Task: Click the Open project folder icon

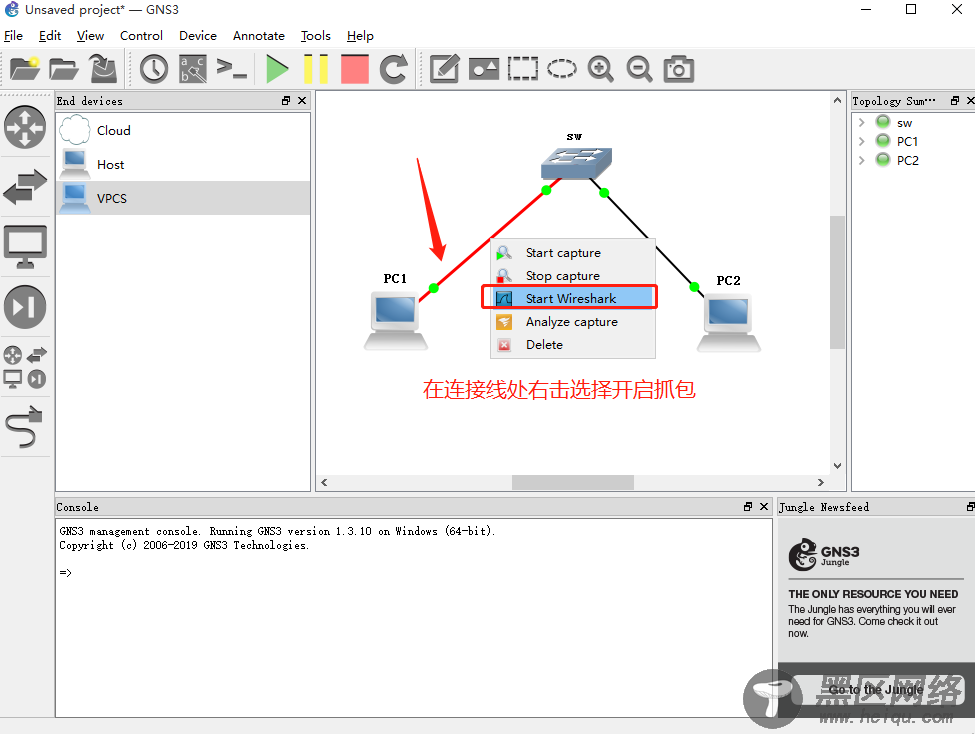Action: [63, 68]
